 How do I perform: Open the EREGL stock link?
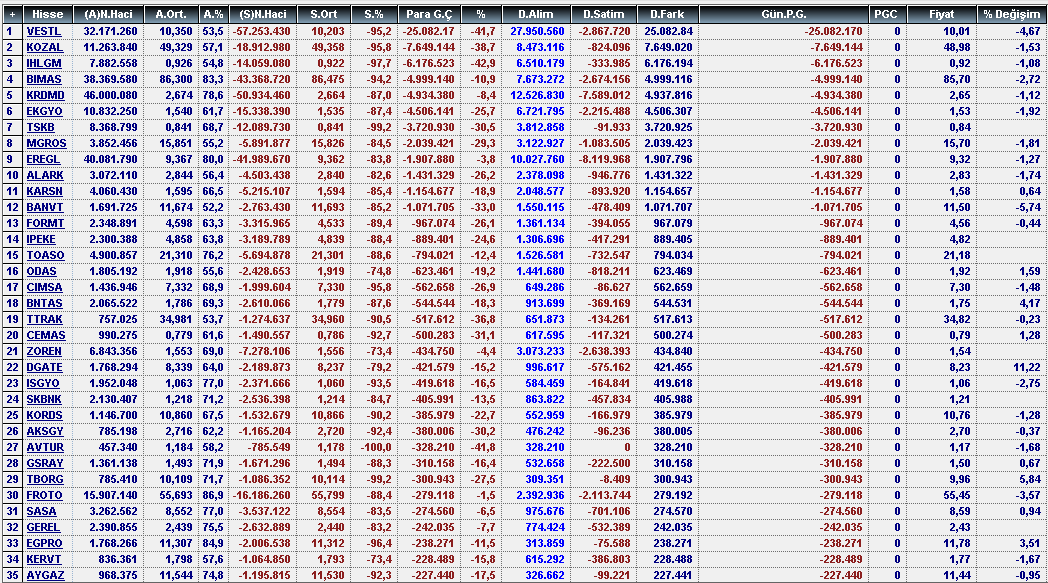click(x=44, y=159)
